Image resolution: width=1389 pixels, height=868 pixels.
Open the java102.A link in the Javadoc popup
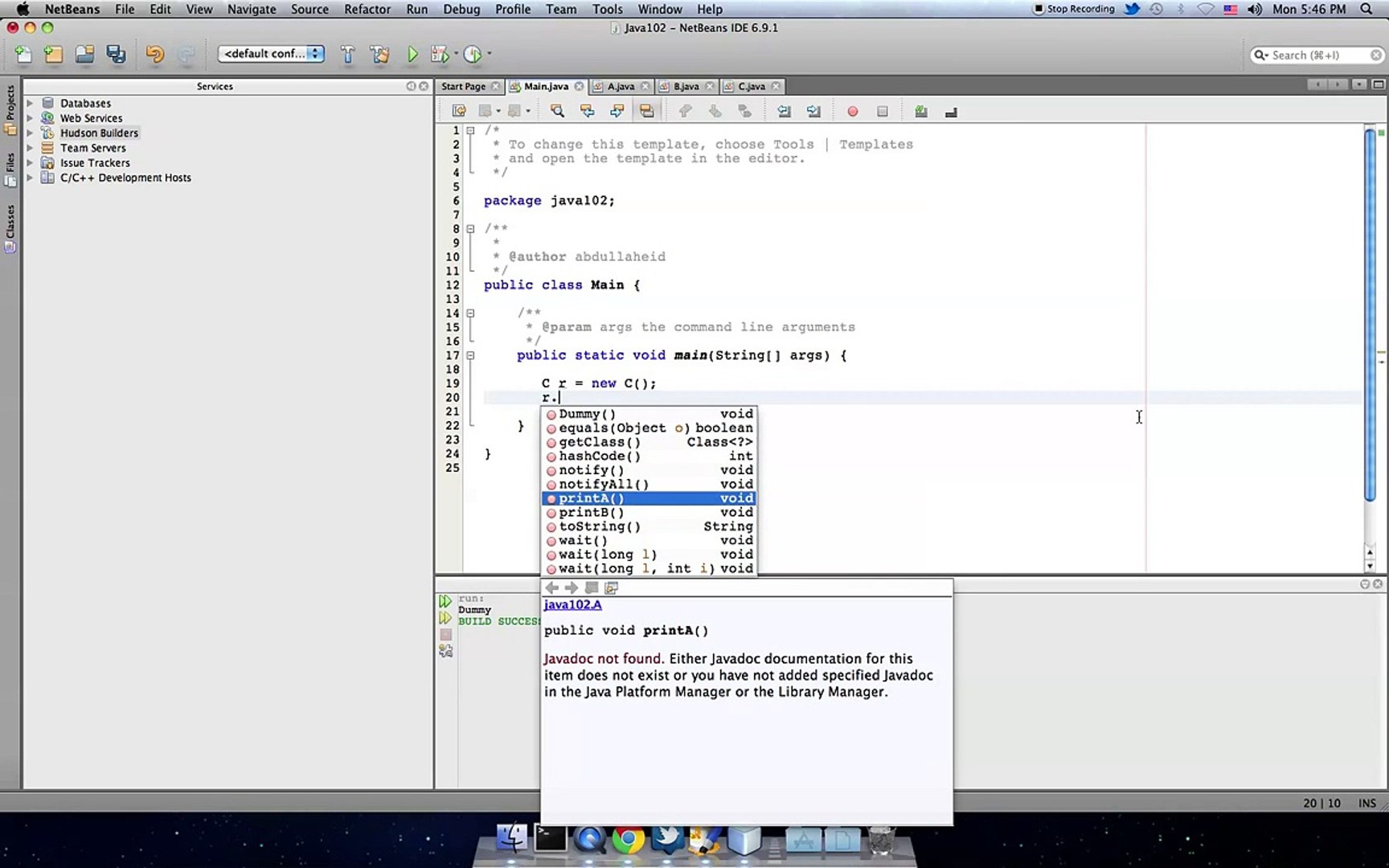tap(572, 604)
